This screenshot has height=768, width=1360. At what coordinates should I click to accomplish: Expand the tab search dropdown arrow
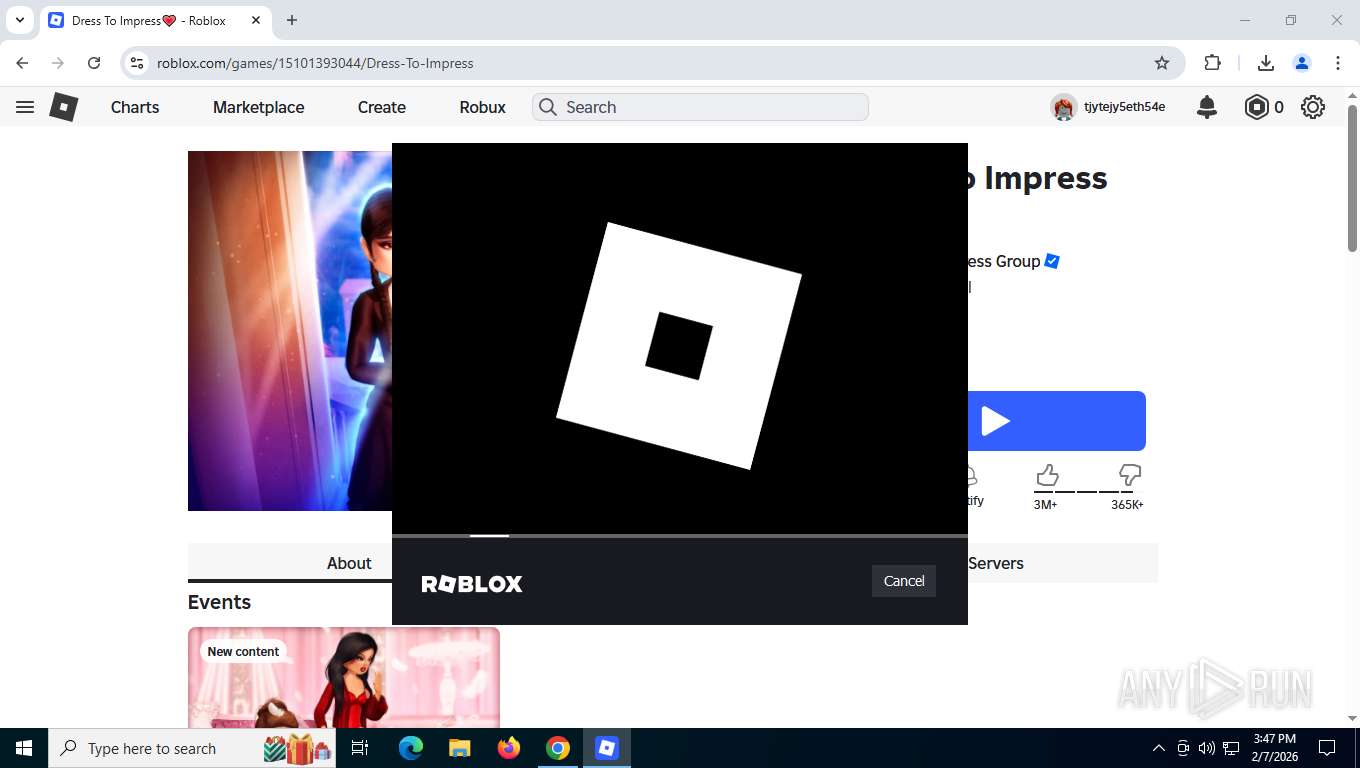(x=19, y=20)
